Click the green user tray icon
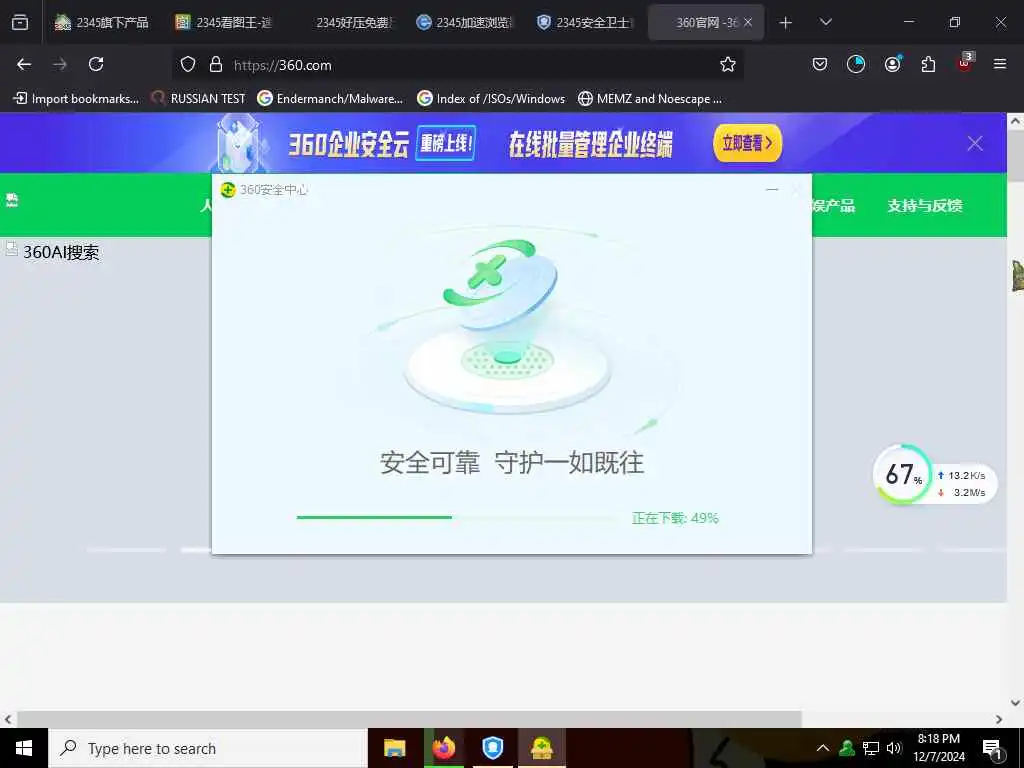This screenshot has height=768, width=1024. (847, 748)
